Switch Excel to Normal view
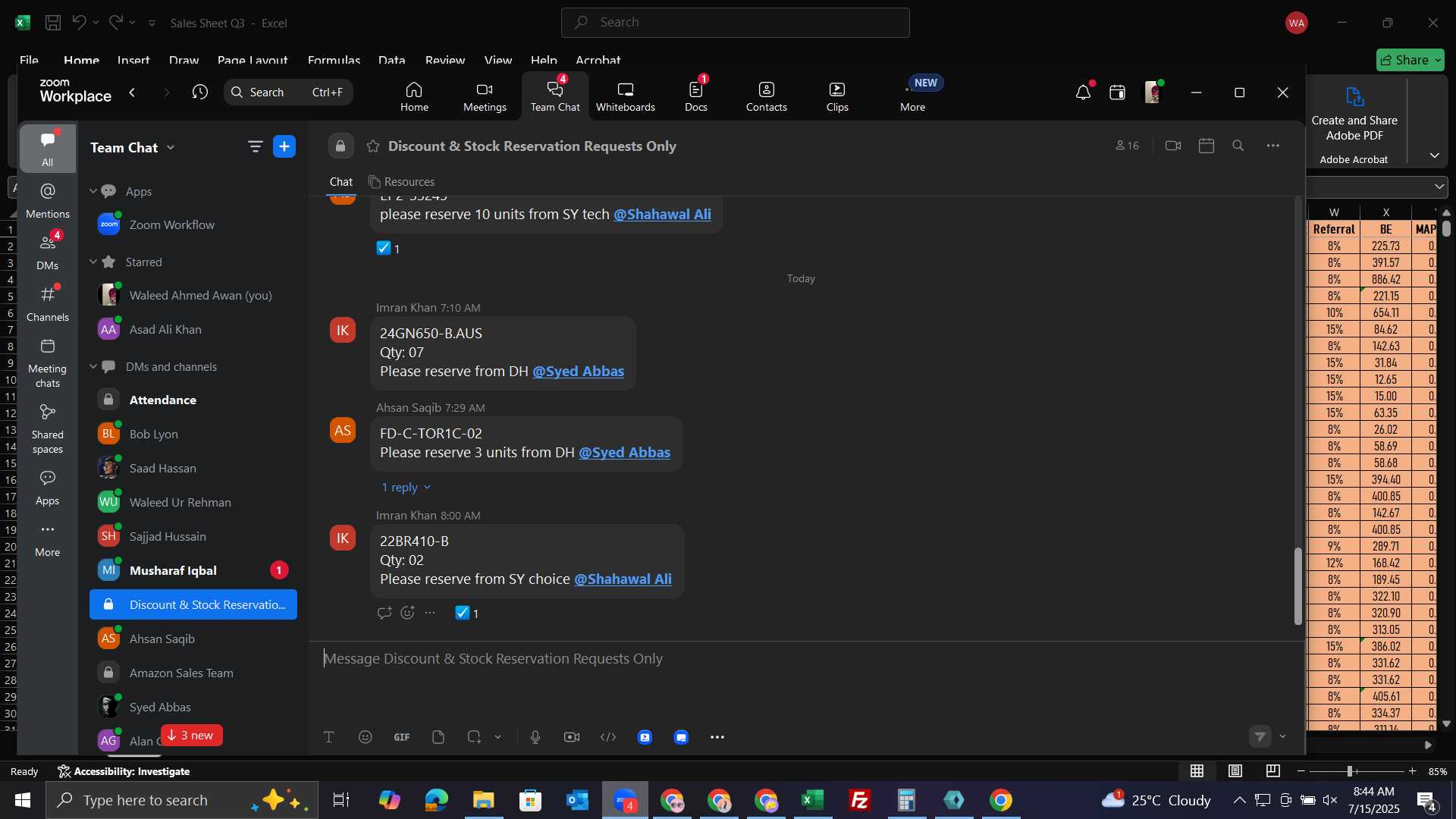This screenshot has height=819, width=1456. pos(1197,771)
